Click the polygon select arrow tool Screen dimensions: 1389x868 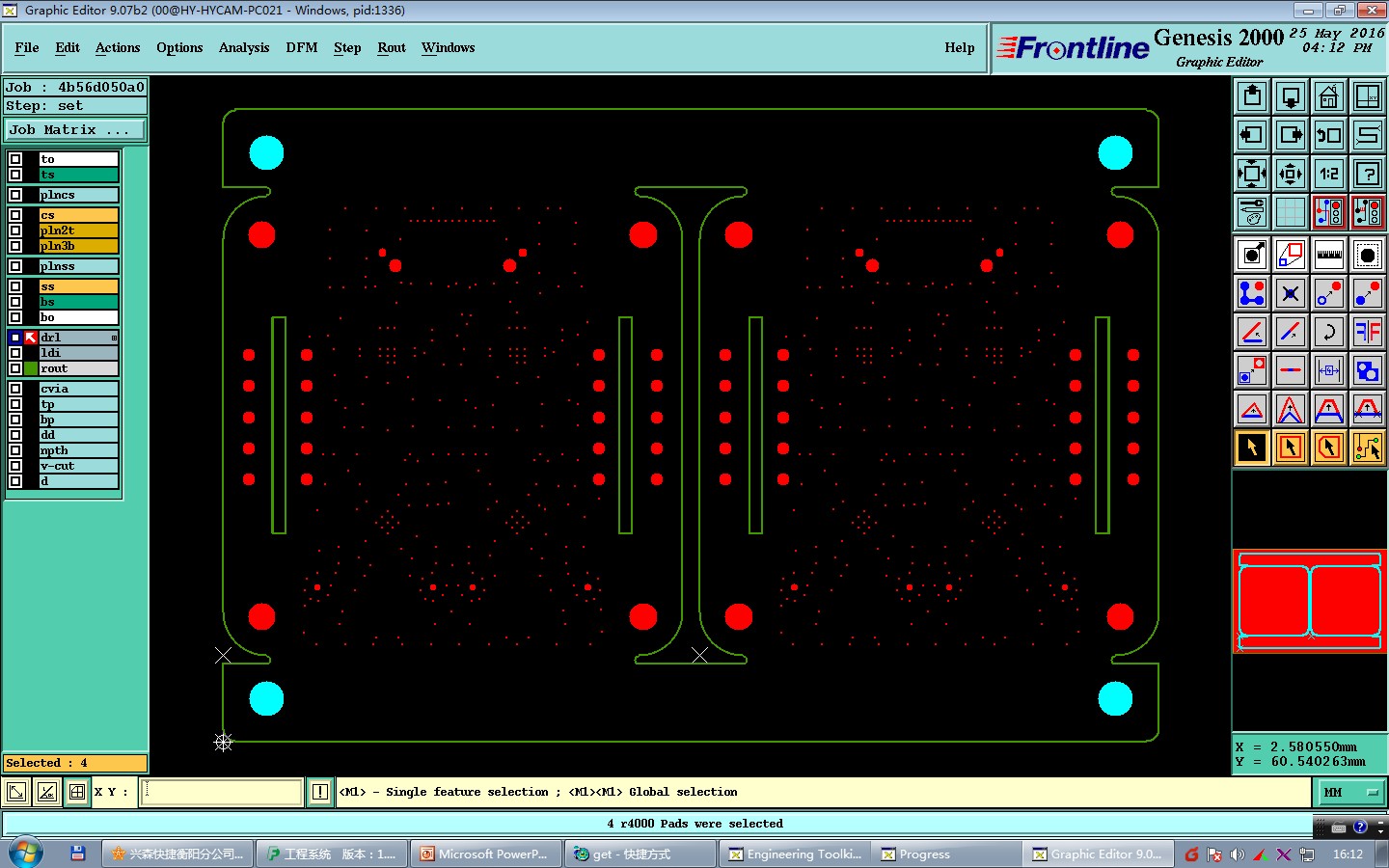pyautogui.click(x=1329, y=448)
